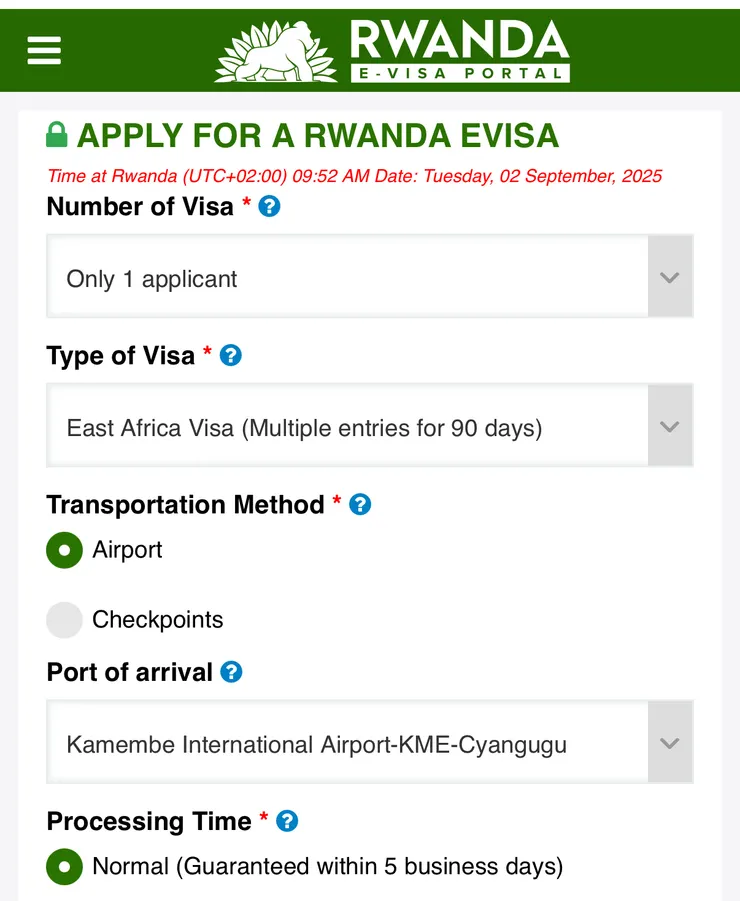
Task: Show help for Port of arrival
Action: click(x=231, y=672)
